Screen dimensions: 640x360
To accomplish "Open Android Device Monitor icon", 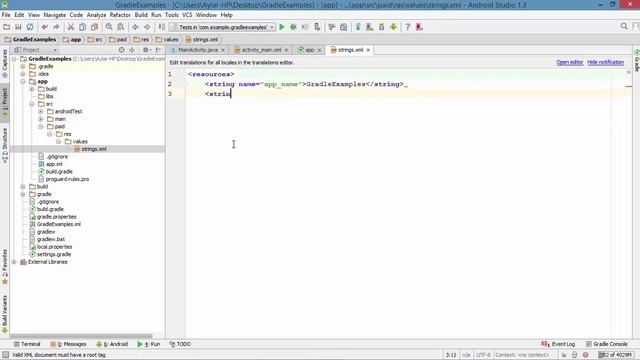I will click(x=393, y=27).
